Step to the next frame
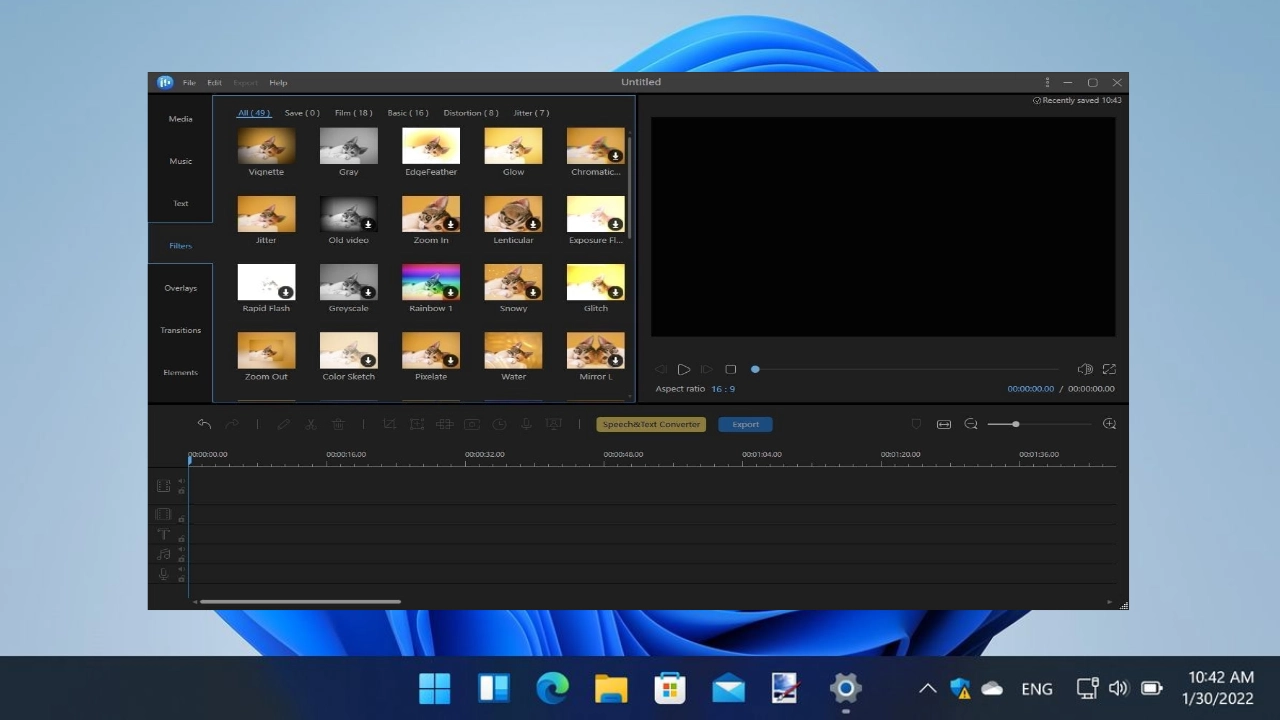 (706, 370)
